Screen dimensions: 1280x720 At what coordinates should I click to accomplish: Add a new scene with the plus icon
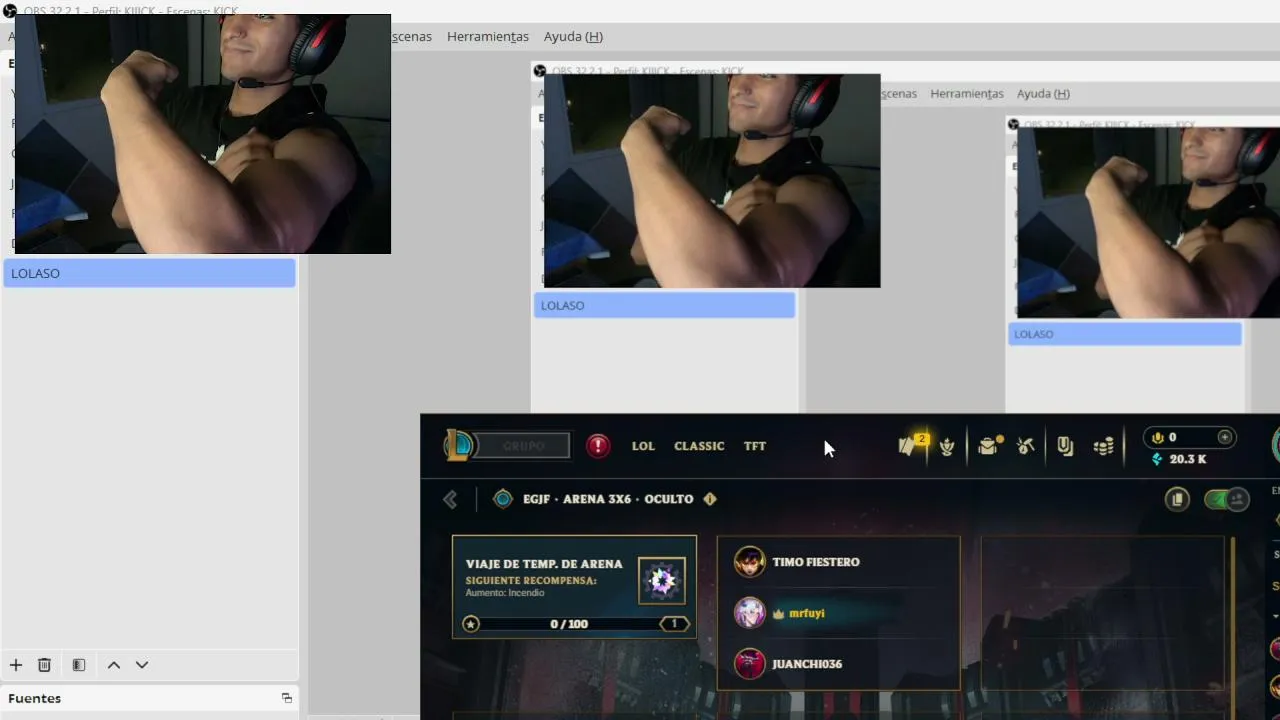click(16, 665)
